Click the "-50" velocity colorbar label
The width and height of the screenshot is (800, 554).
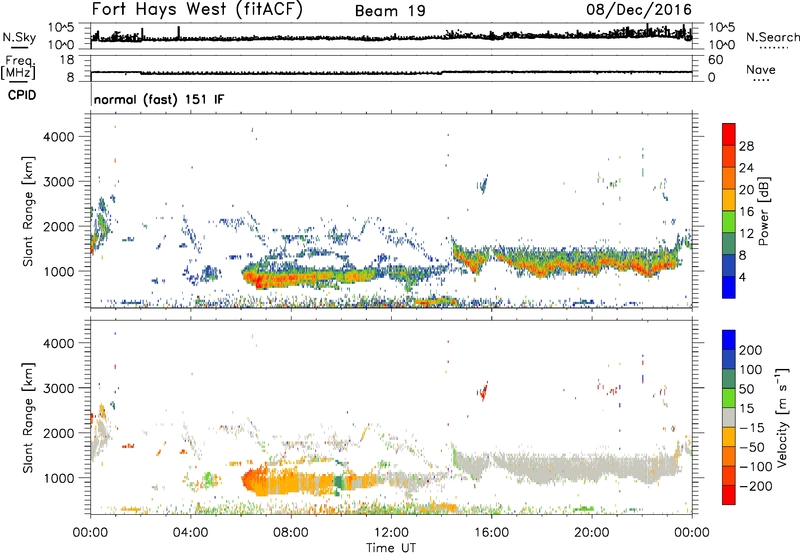(751, 447)
